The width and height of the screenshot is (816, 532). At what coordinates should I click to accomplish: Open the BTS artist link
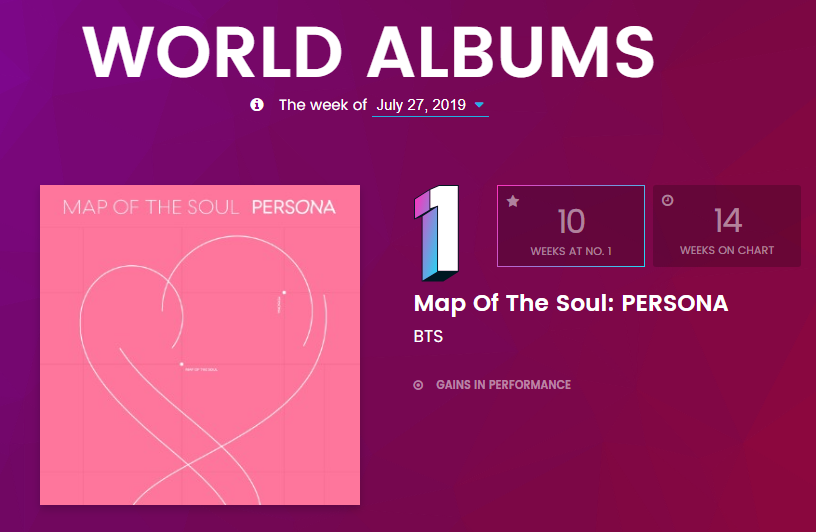click(x=428, y=336)
